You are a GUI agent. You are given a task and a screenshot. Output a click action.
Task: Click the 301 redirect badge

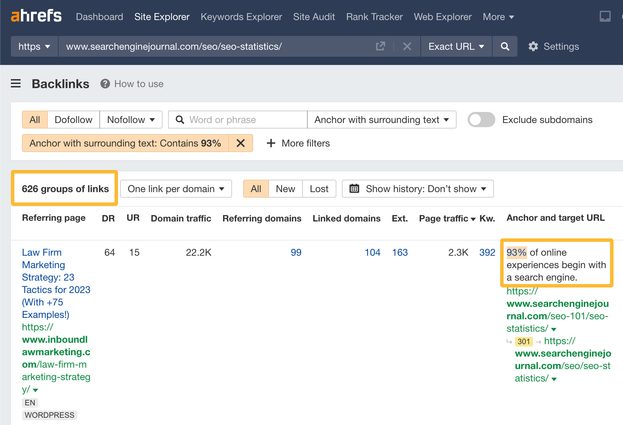[524, 341]
